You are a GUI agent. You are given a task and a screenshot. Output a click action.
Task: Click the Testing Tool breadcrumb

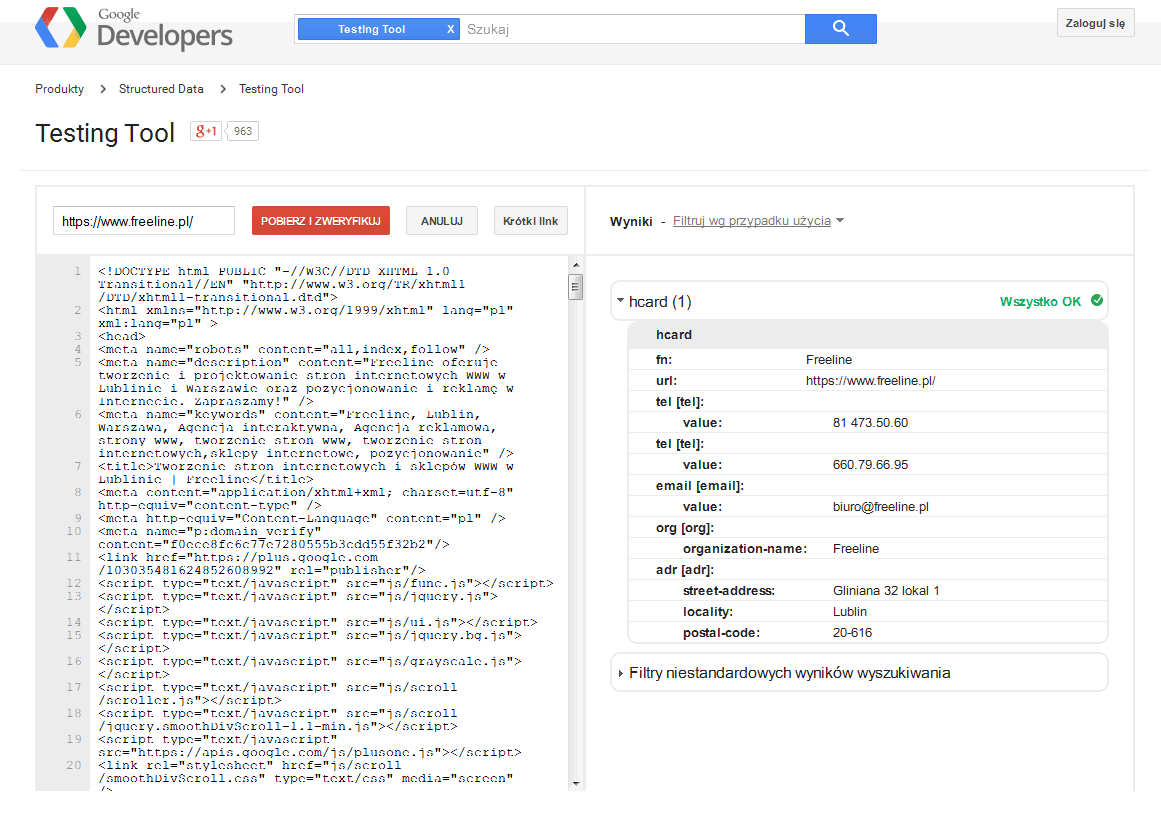click(x=271, y=89)
